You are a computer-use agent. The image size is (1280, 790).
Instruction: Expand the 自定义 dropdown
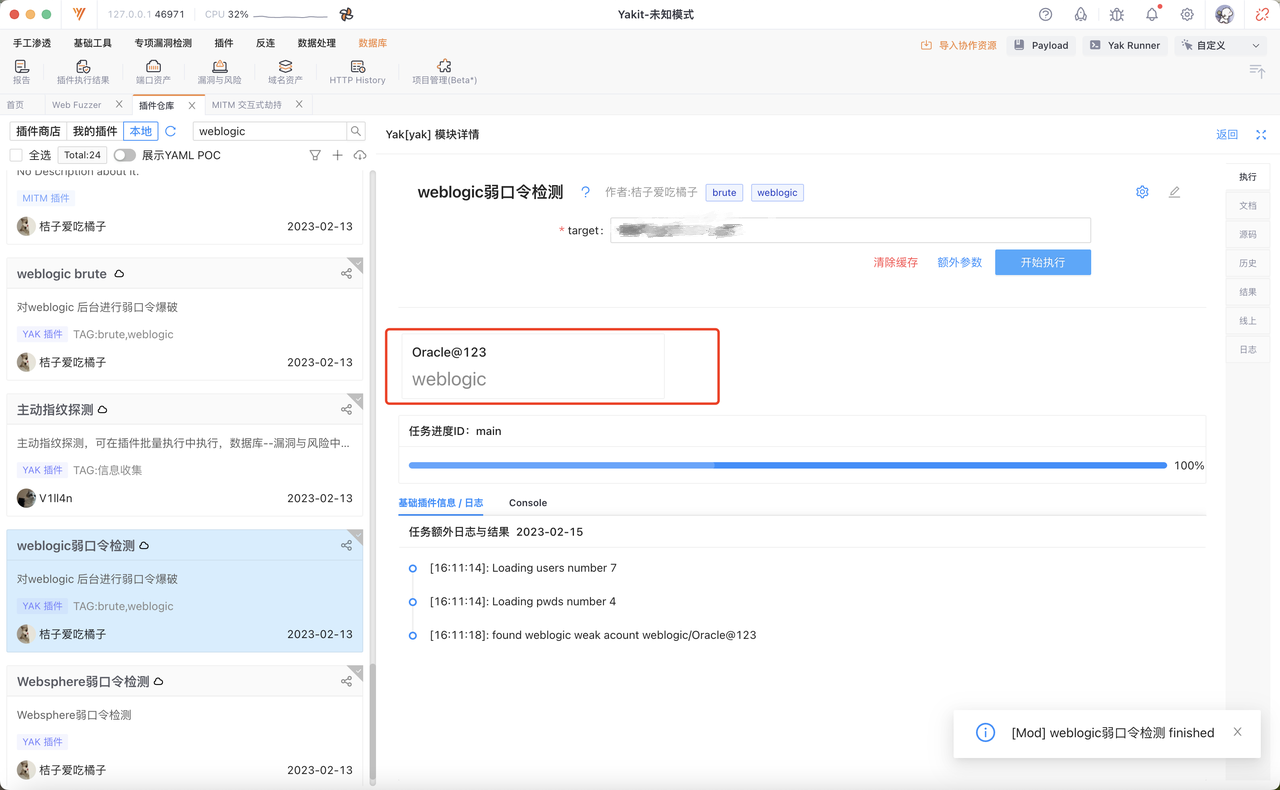coord(1221,45)
